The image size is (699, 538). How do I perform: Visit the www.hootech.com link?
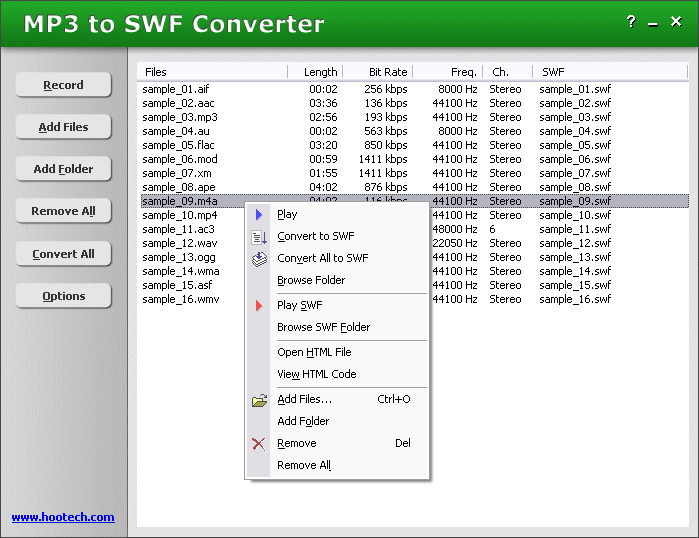[63, 517]
